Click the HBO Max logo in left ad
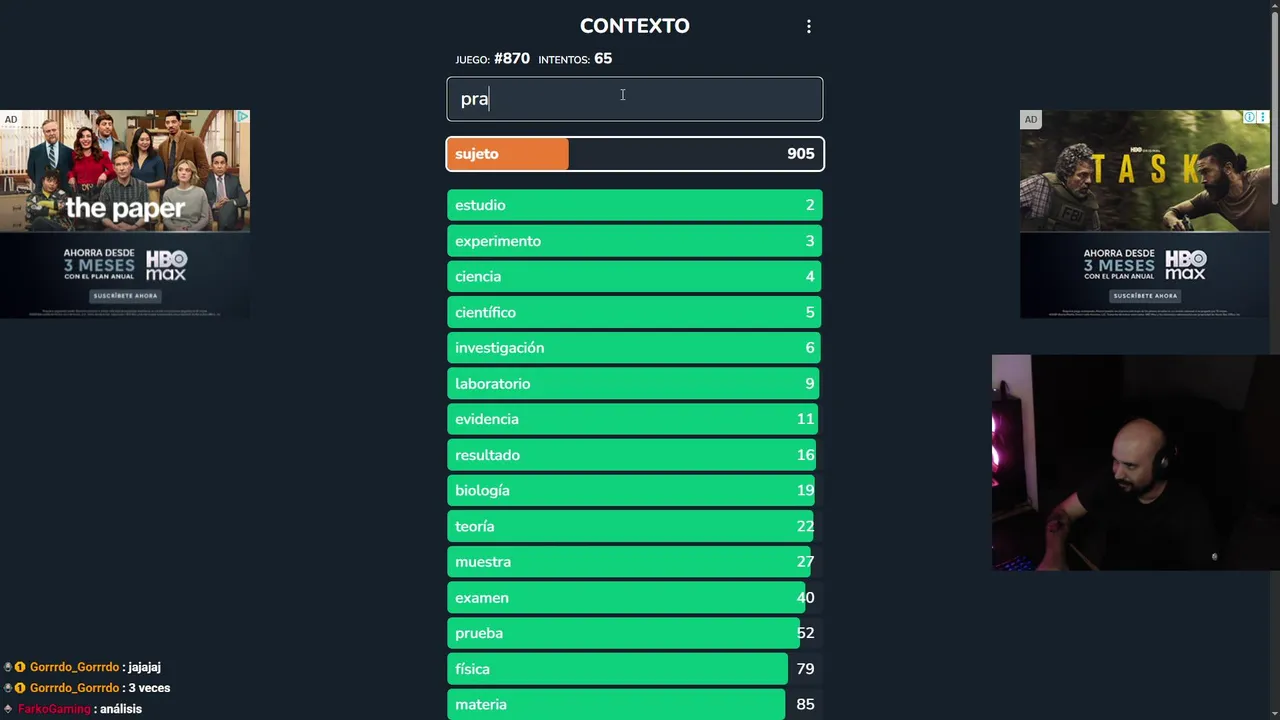 tap(167, 265)
